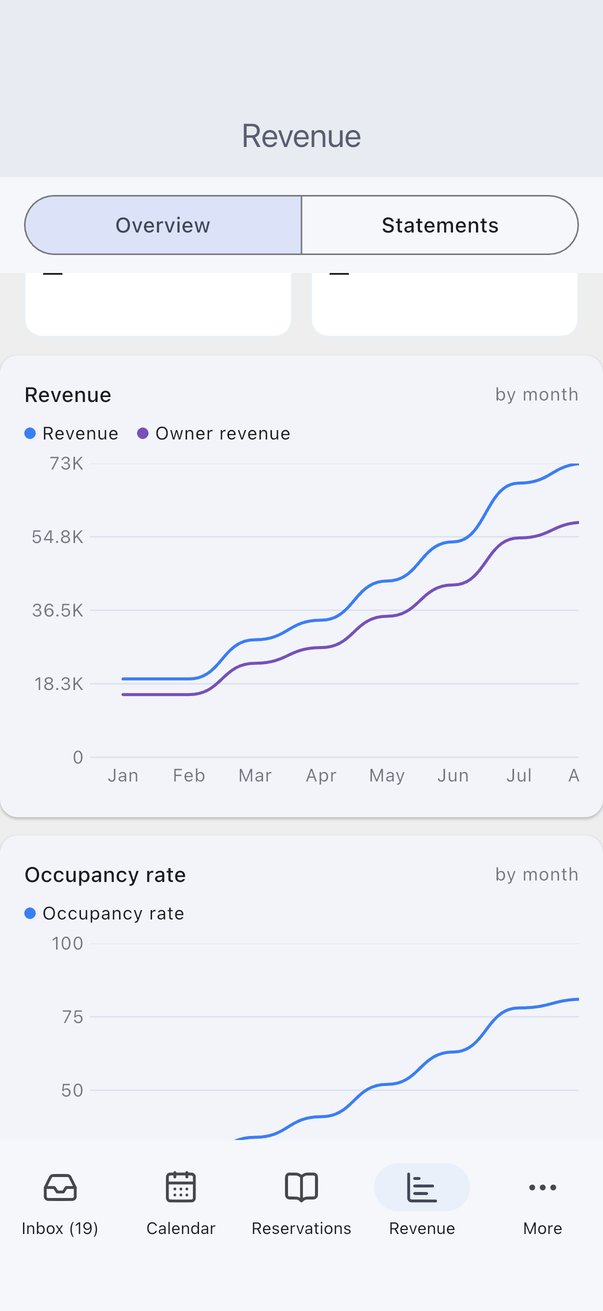This screenshot has width=603, height=1311.
Task: Switch to the Statements tab
Action: click(440, 225)
